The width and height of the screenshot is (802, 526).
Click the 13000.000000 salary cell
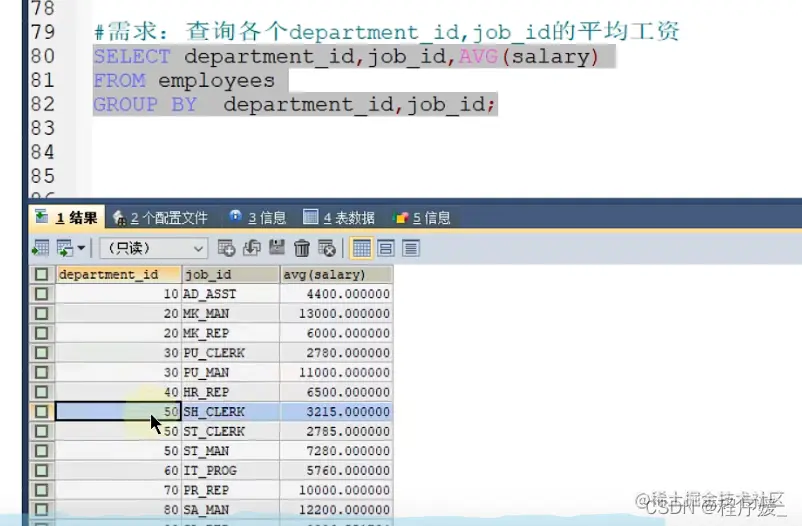pos(337,314)
